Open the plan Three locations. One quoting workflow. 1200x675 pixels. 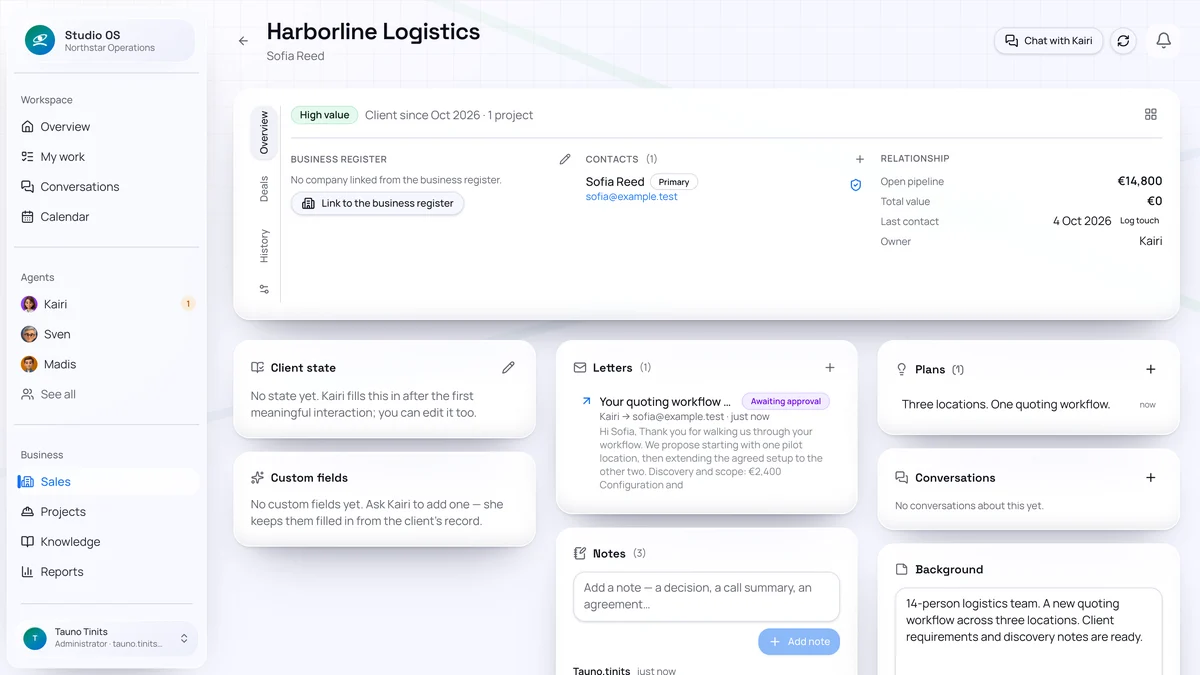[1006, 405]
